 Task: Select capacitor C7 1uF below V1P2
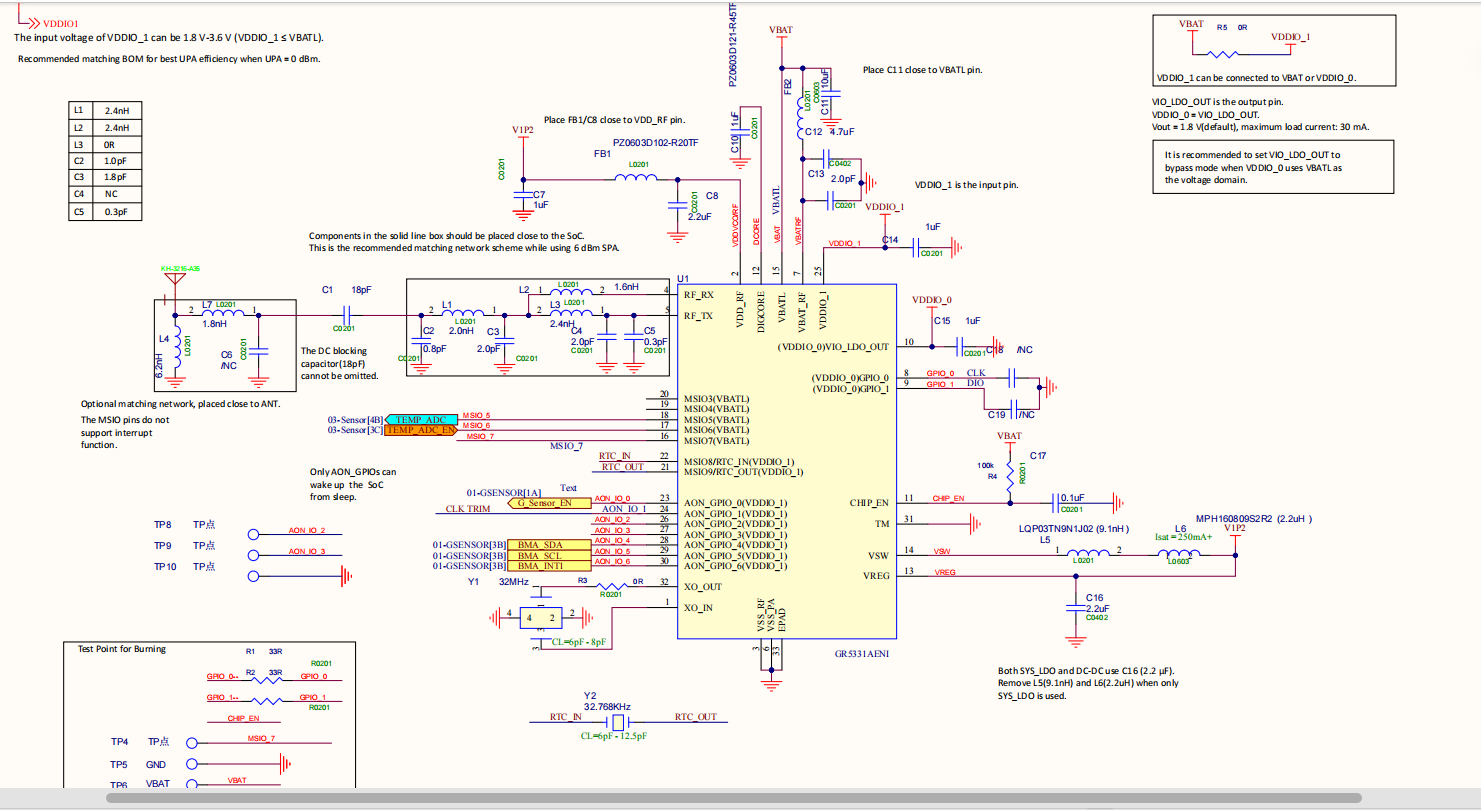(x=521, y=193)
